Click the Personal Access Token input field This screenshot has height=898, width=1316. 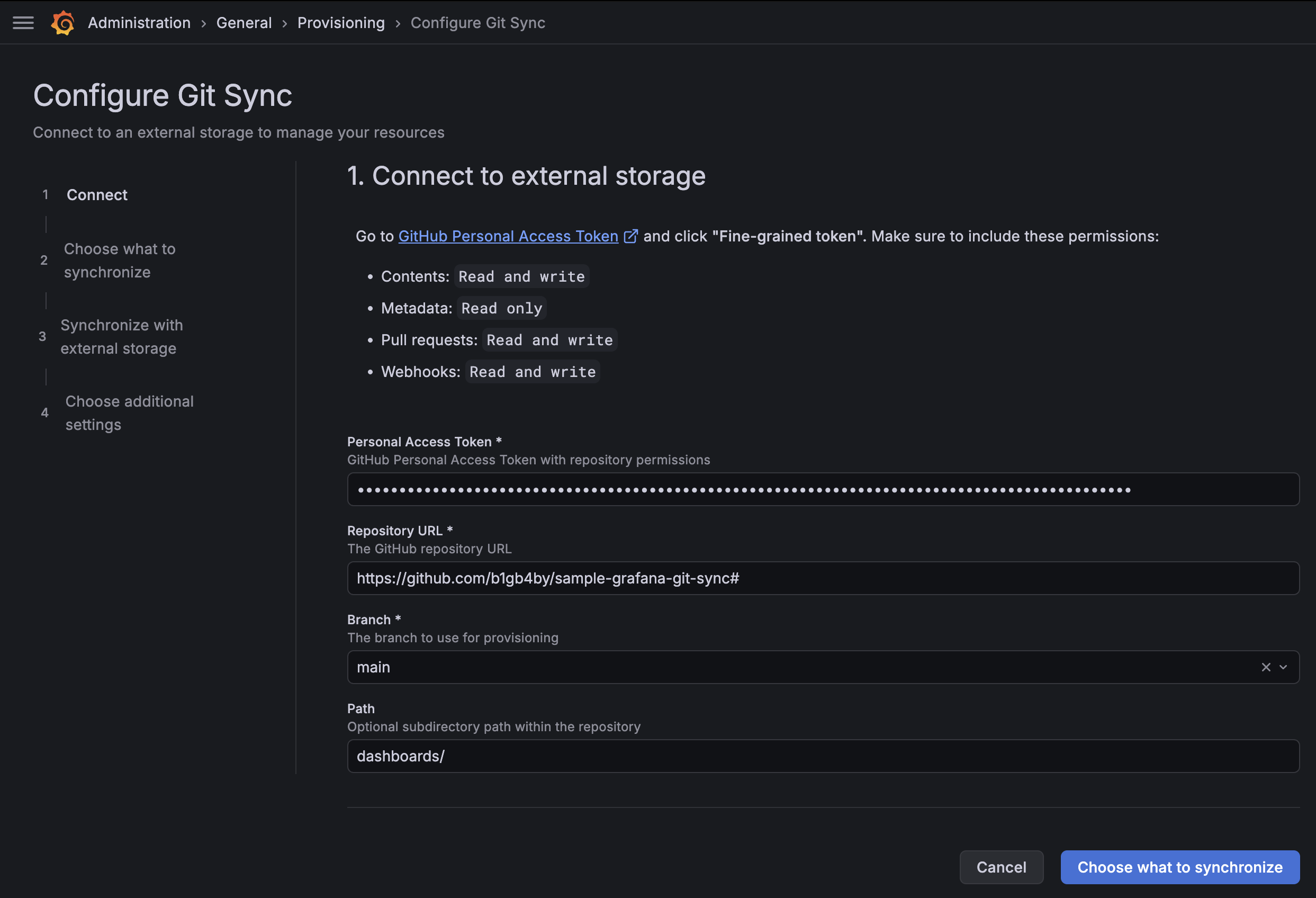click(822, 489)
